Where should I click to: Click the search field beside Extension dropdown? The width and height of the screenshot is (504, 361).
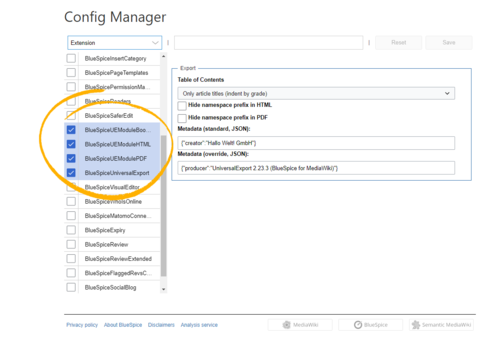[x=269, y=43]
